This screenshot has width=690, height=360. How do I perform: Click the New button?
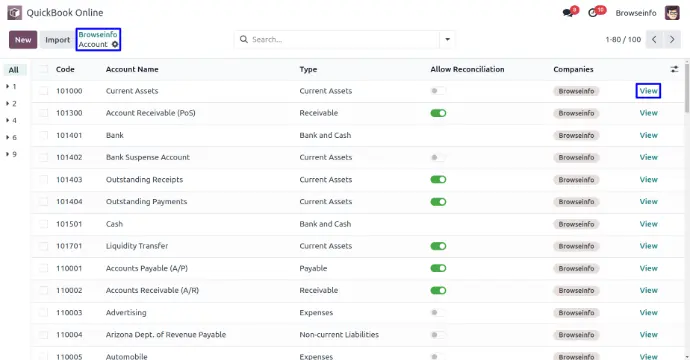pyautogui.click(x=23, y=40)
